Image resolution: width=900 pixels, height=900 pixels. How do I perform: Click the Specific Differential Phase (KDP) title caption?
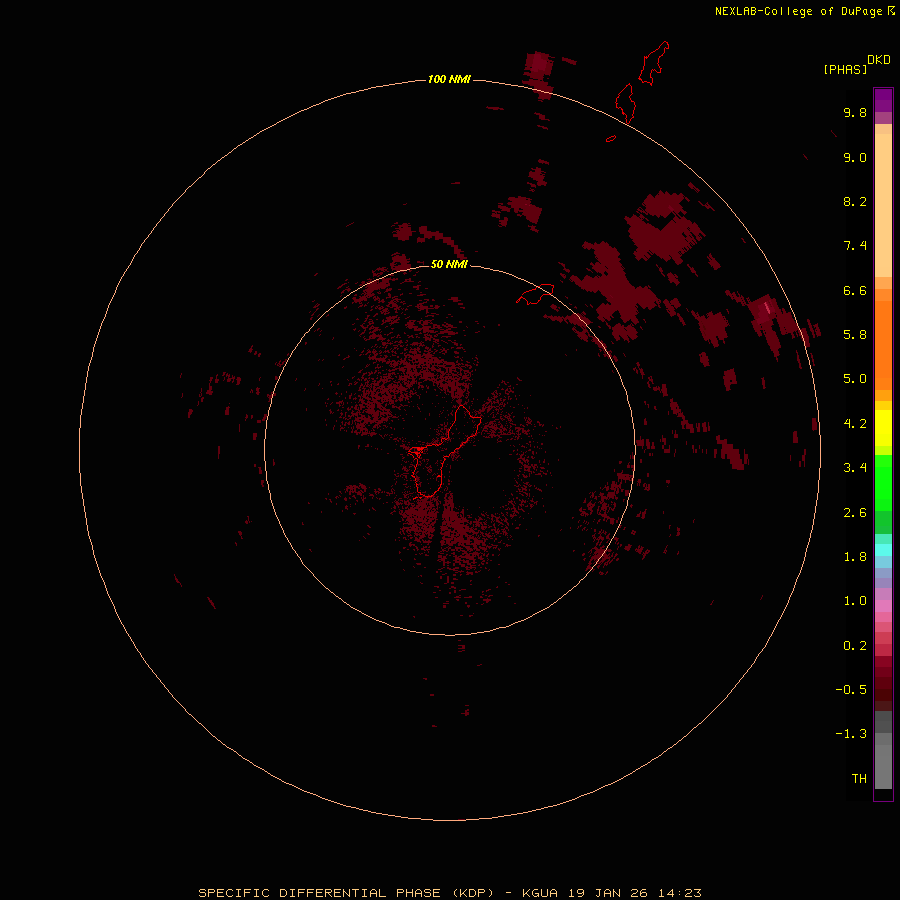click(x=450, y=893)
